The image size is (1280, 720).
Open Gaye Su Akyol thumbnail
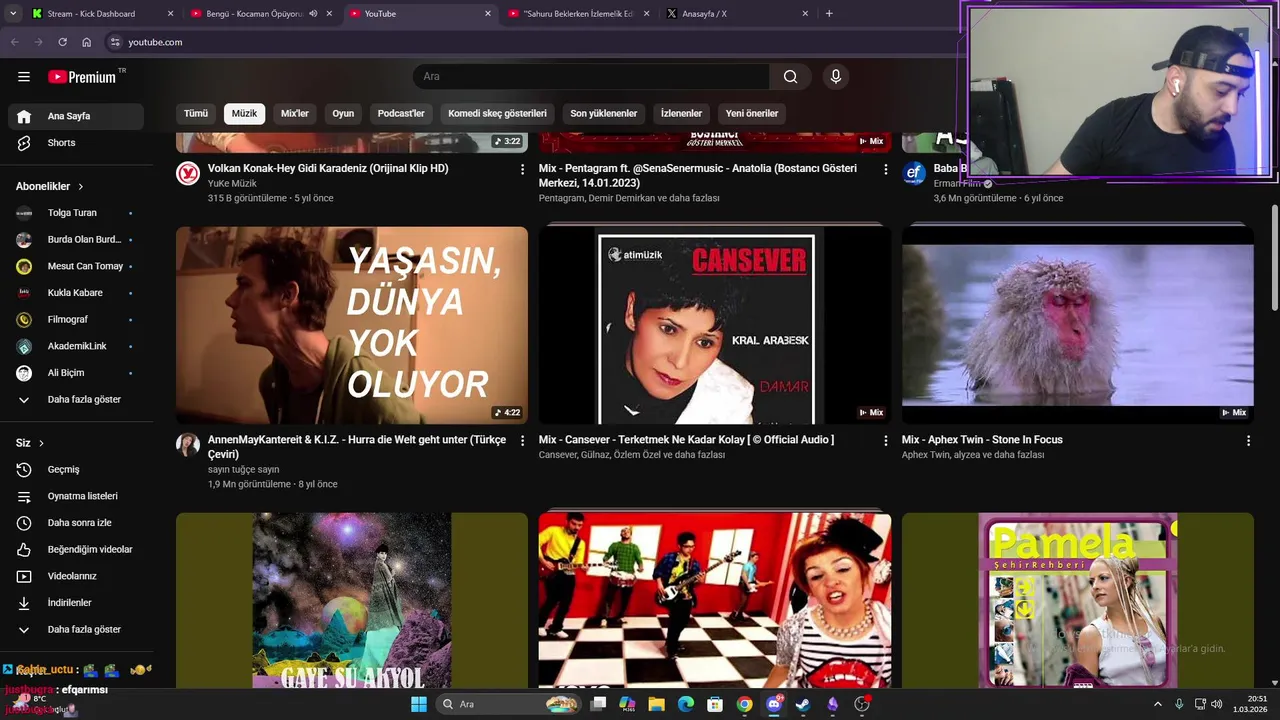[x=352, y=600]
